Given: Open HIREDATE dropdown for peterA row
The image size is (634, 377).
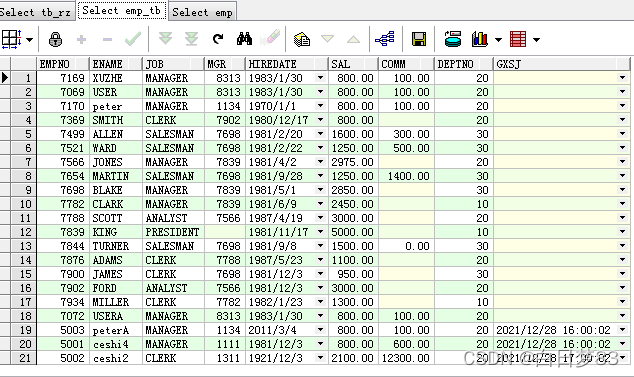Looking at the screenshot, I should coord(320,330).
